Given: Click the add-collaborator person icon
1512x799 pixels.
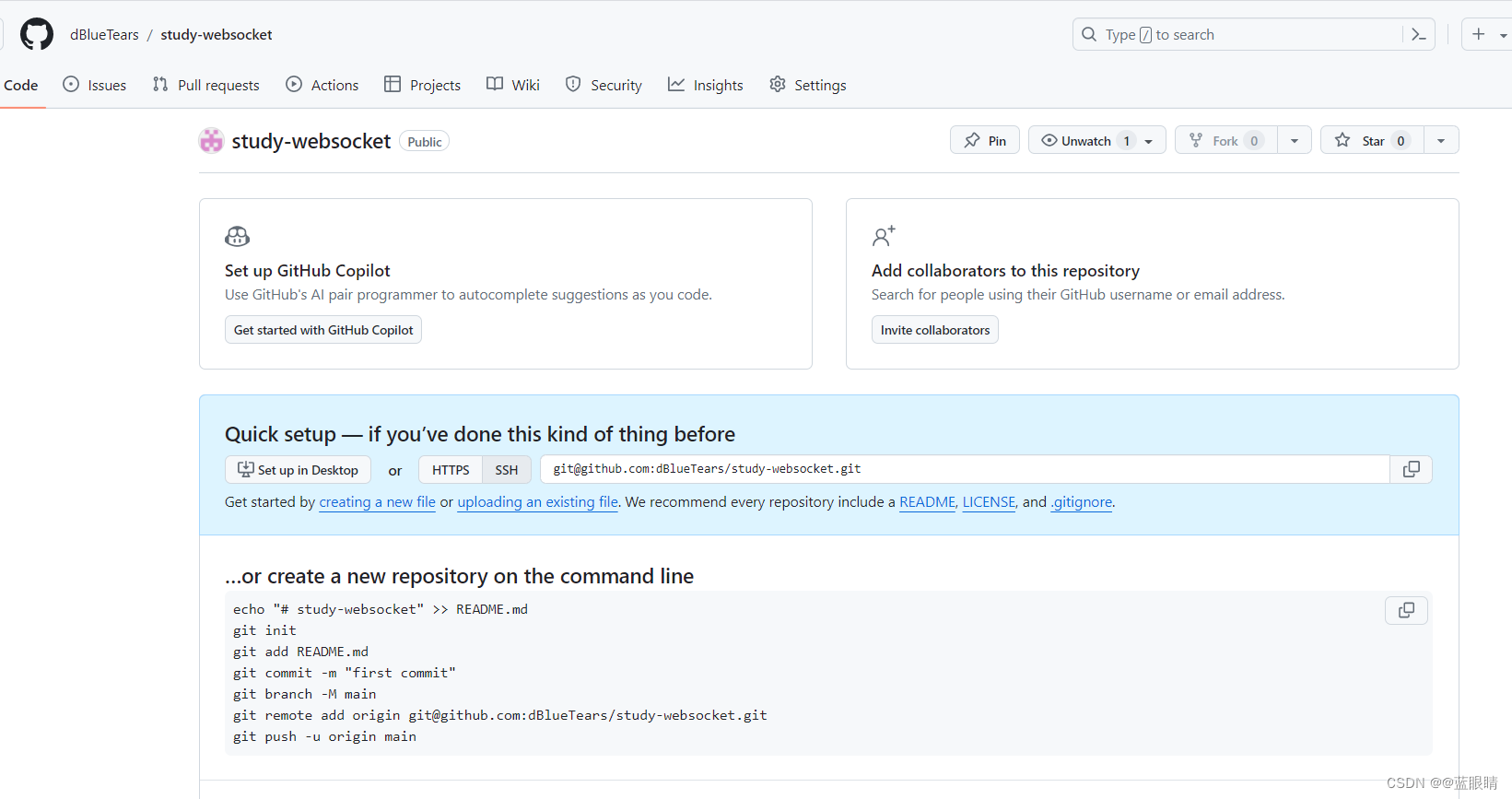Looking at the screenshot, I should (884, 237).
